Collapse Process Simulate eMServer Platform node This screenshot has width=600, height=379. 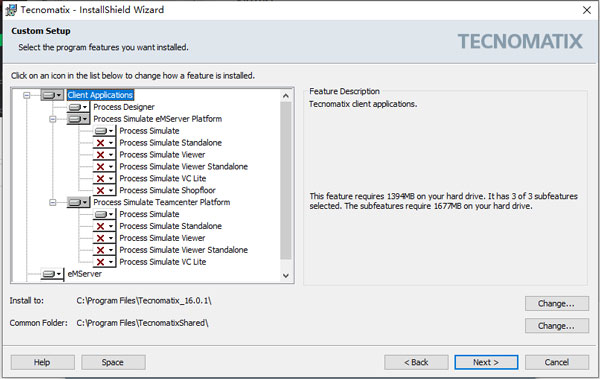tap(52, 119)
